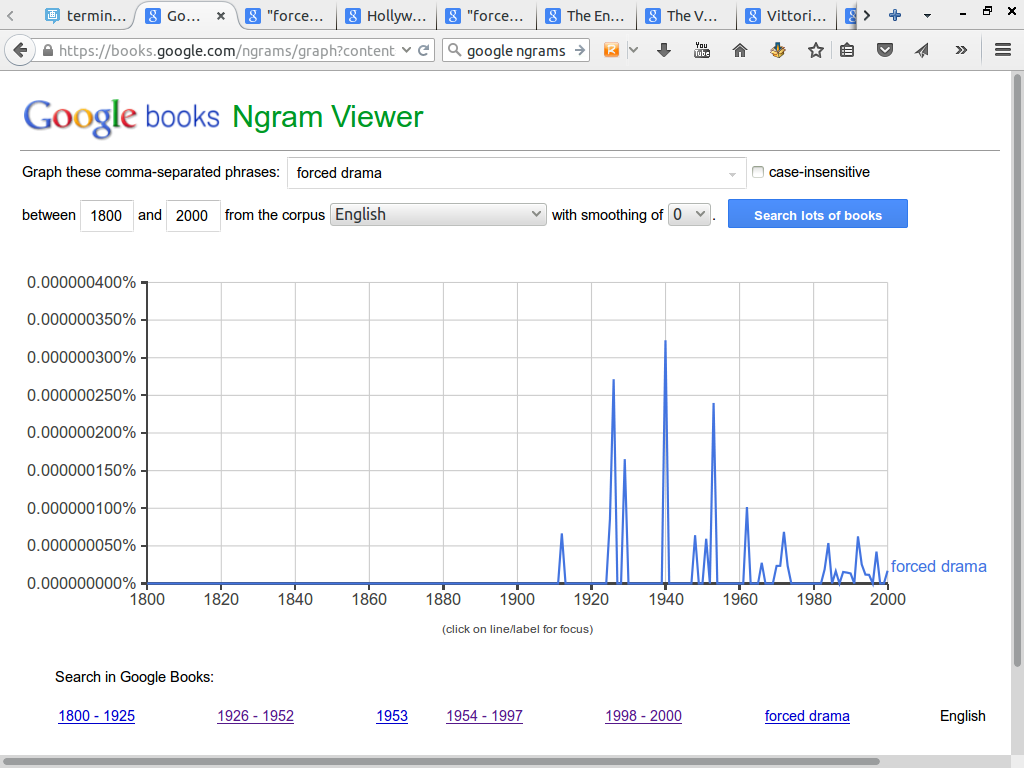Image resolution: width=1024 pixels, height=768 pixels.
Task: Open the 1998 - 2000 link
Action: tap(643, 716)
